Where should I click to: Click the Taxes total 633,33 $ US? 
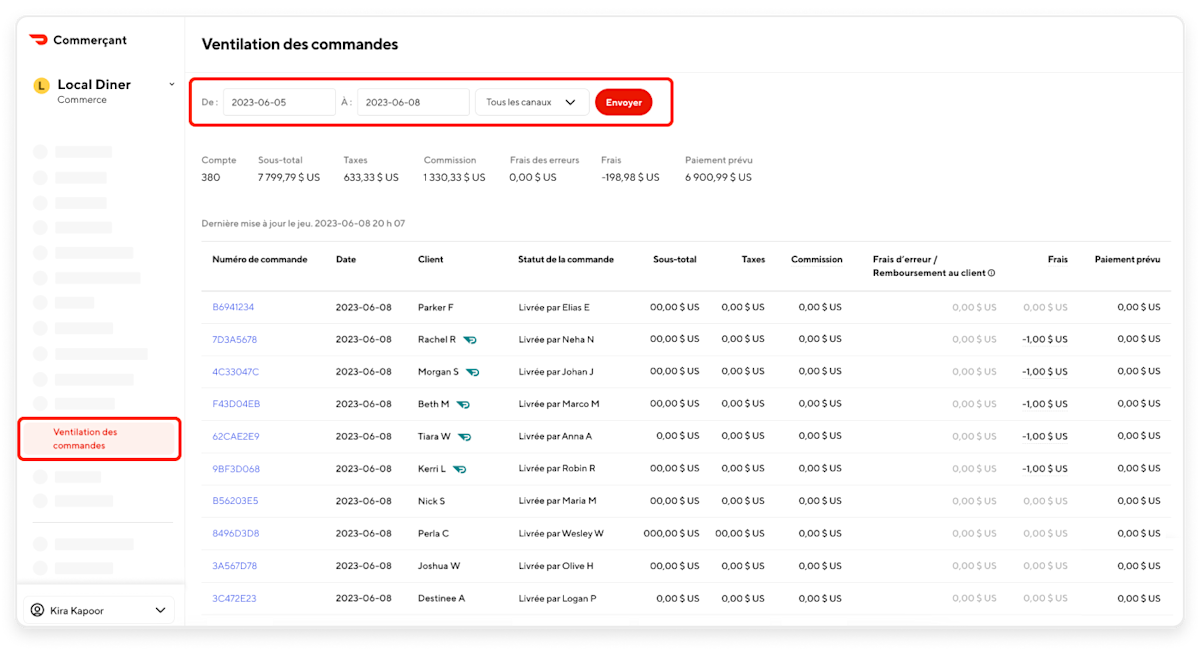coord(371,177)
